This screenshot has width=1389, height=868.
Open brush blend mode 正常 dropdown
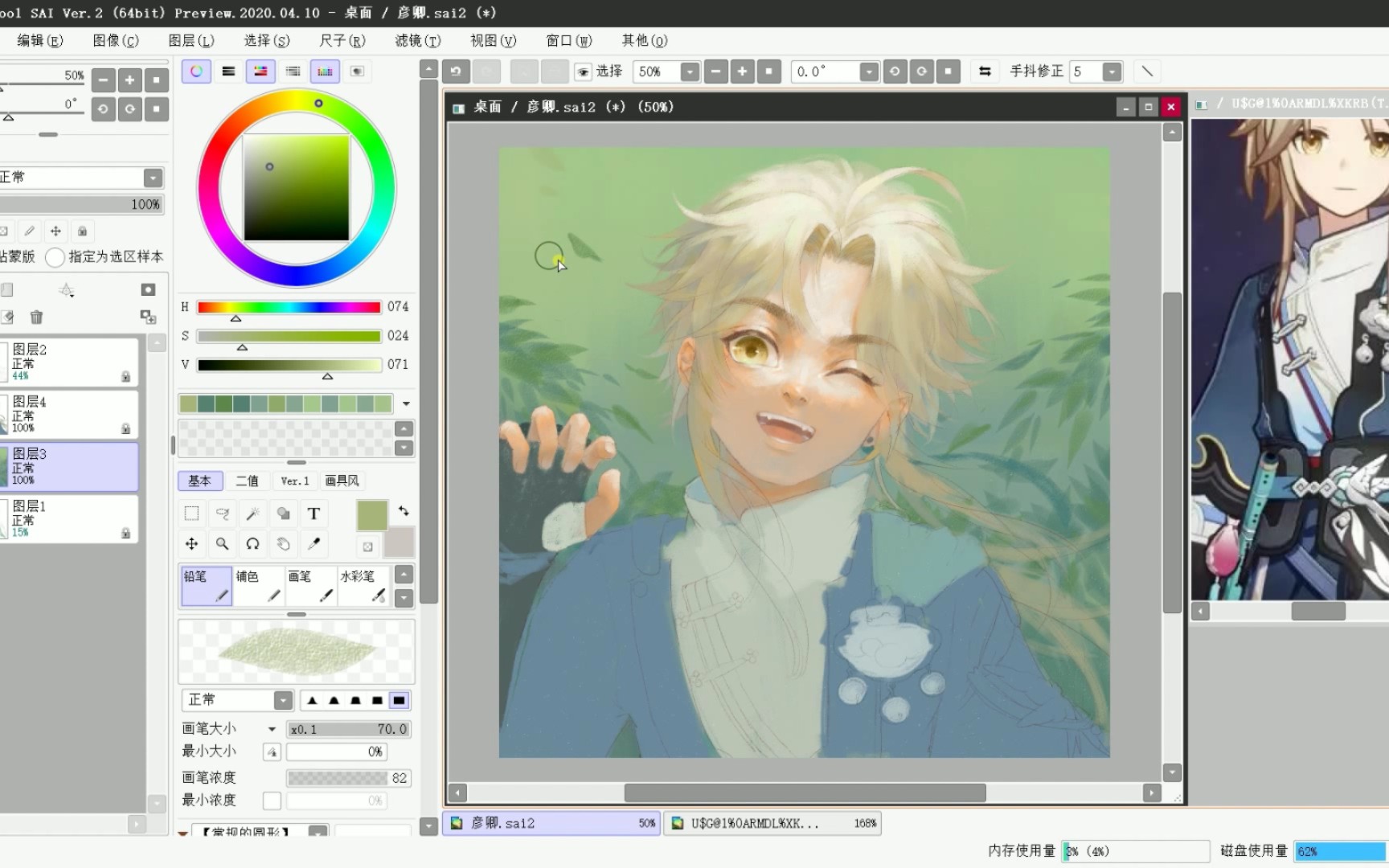pyautogui.click(x=283, y=700)
